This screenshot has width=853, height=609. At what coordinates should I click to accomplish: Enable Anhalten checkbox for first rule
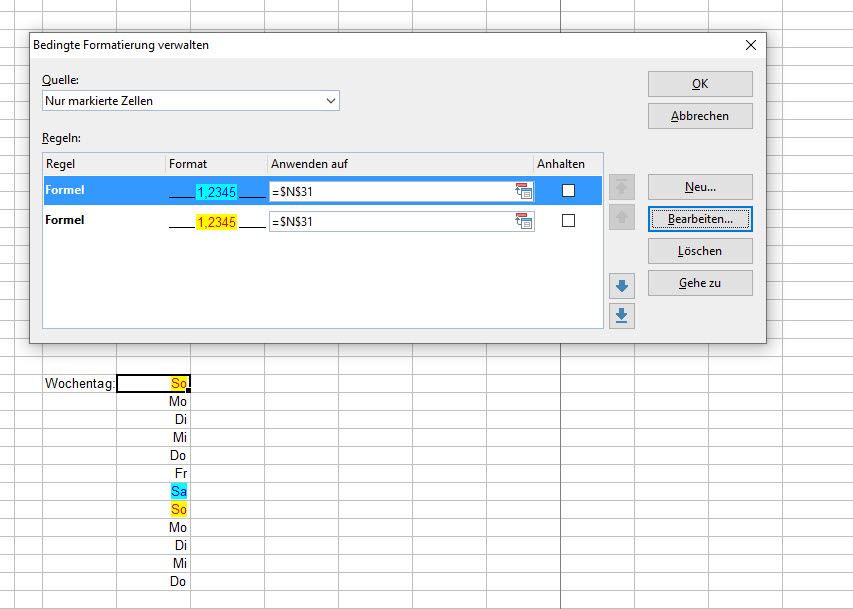pyautogui.click(x=568, y=191)
